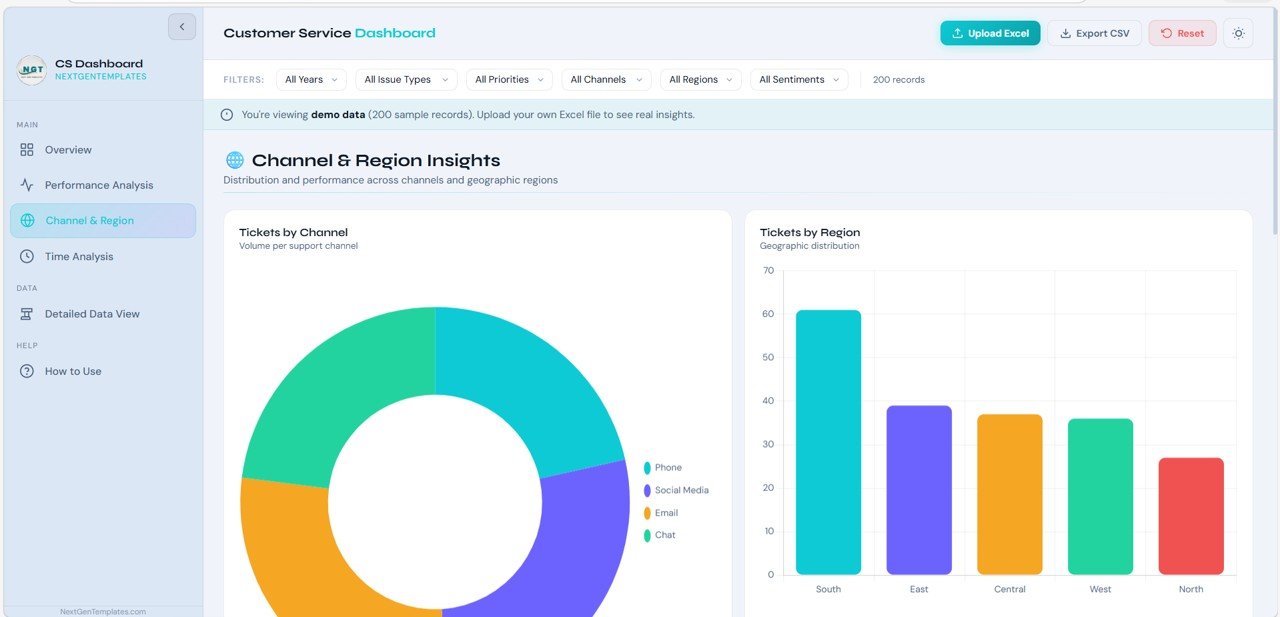Click the South bar in the region chart
The height and width of the screenshot is (617, 1280).
point(828,440)
